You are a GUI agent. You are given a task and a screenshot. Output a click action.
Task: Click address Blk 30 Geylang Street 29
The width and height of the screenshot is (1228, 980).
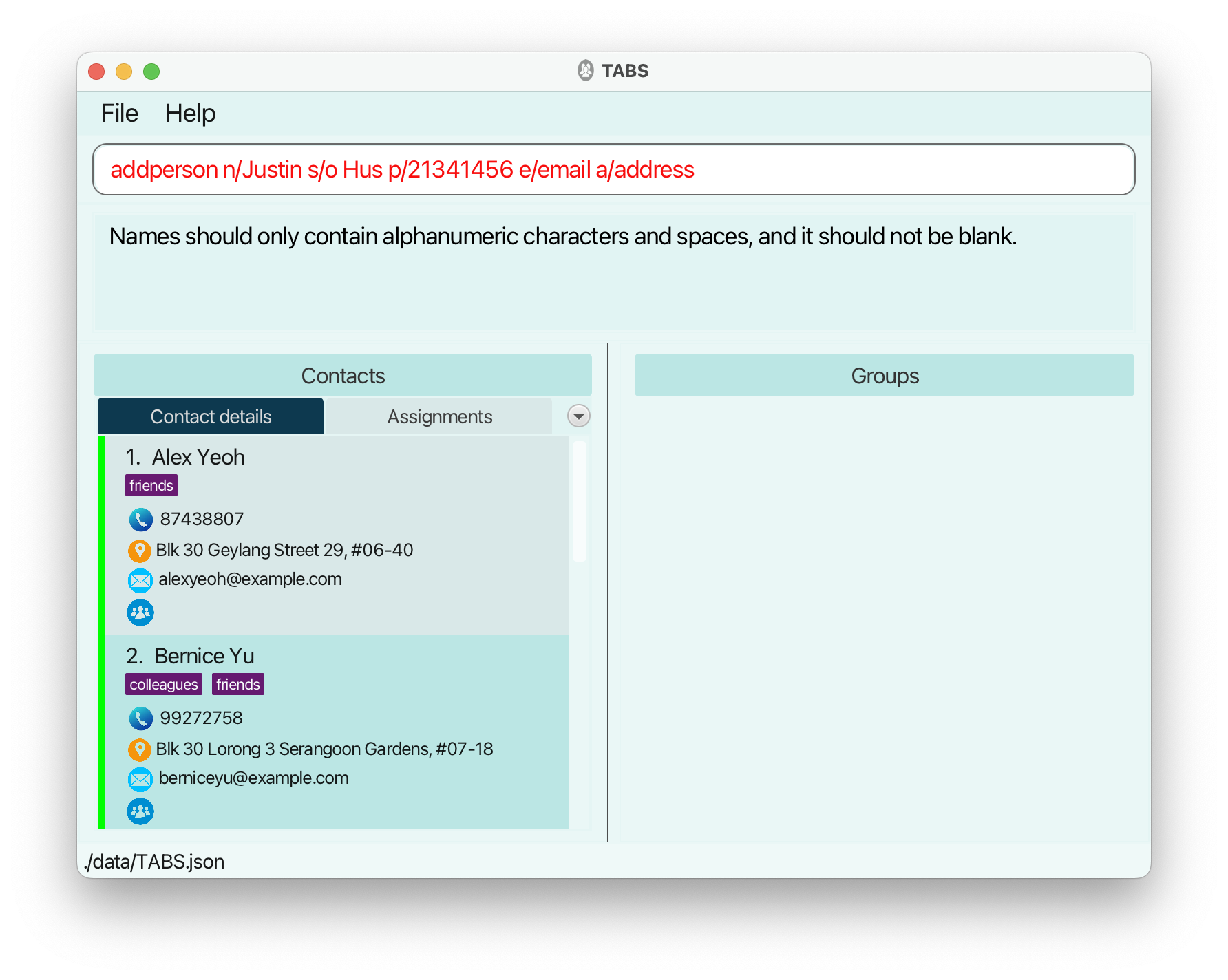[x=284, y=550]
